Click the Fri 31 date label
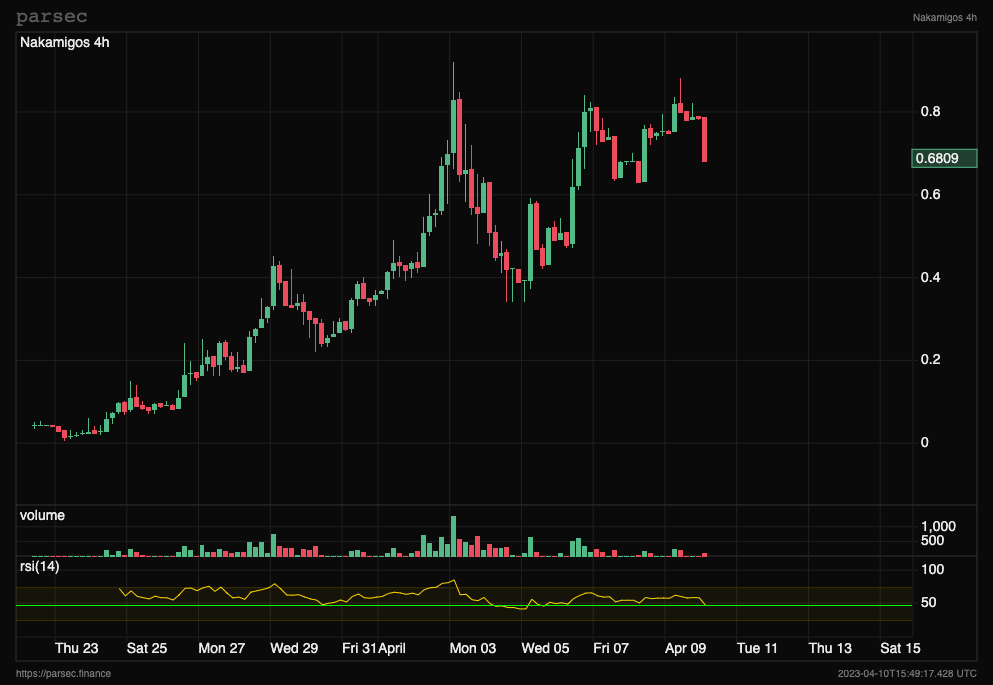Viewport: 993px width, 685px height. pyautogui.click(x=358, y=648)
